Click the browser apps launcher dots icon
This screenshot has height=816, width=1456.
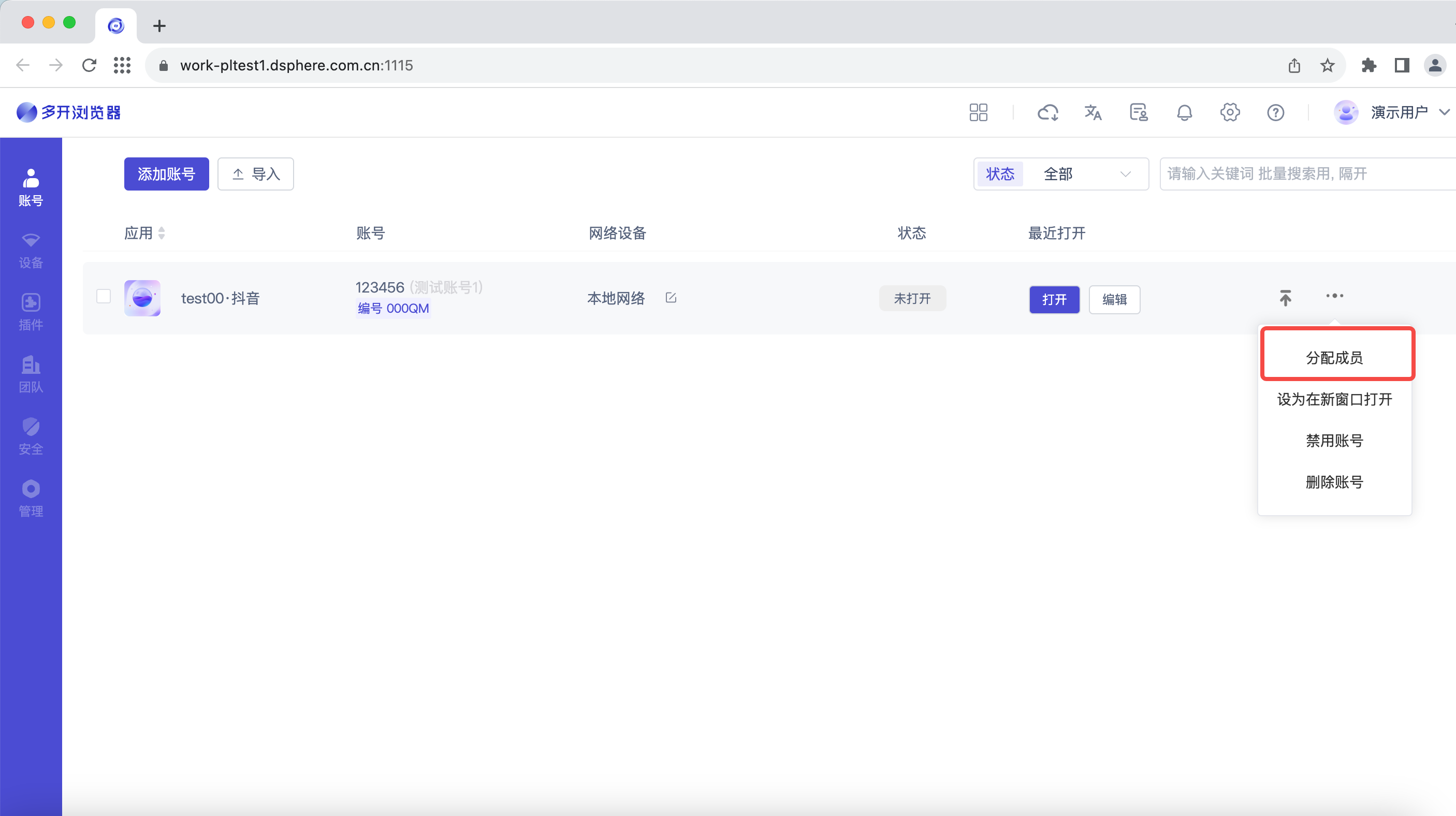click(x=122, y=66)
